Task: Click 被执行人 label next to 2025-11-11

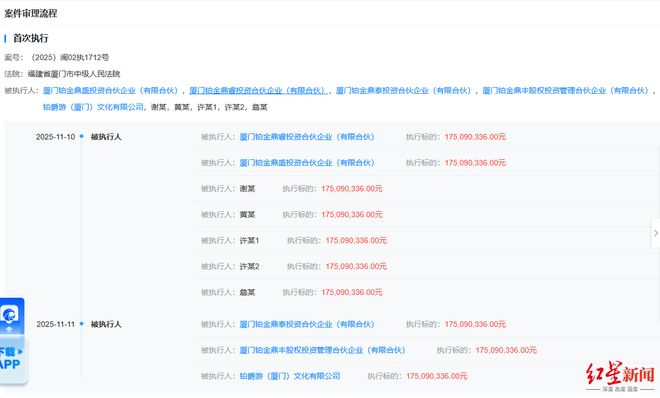Action: pos(106,324)
